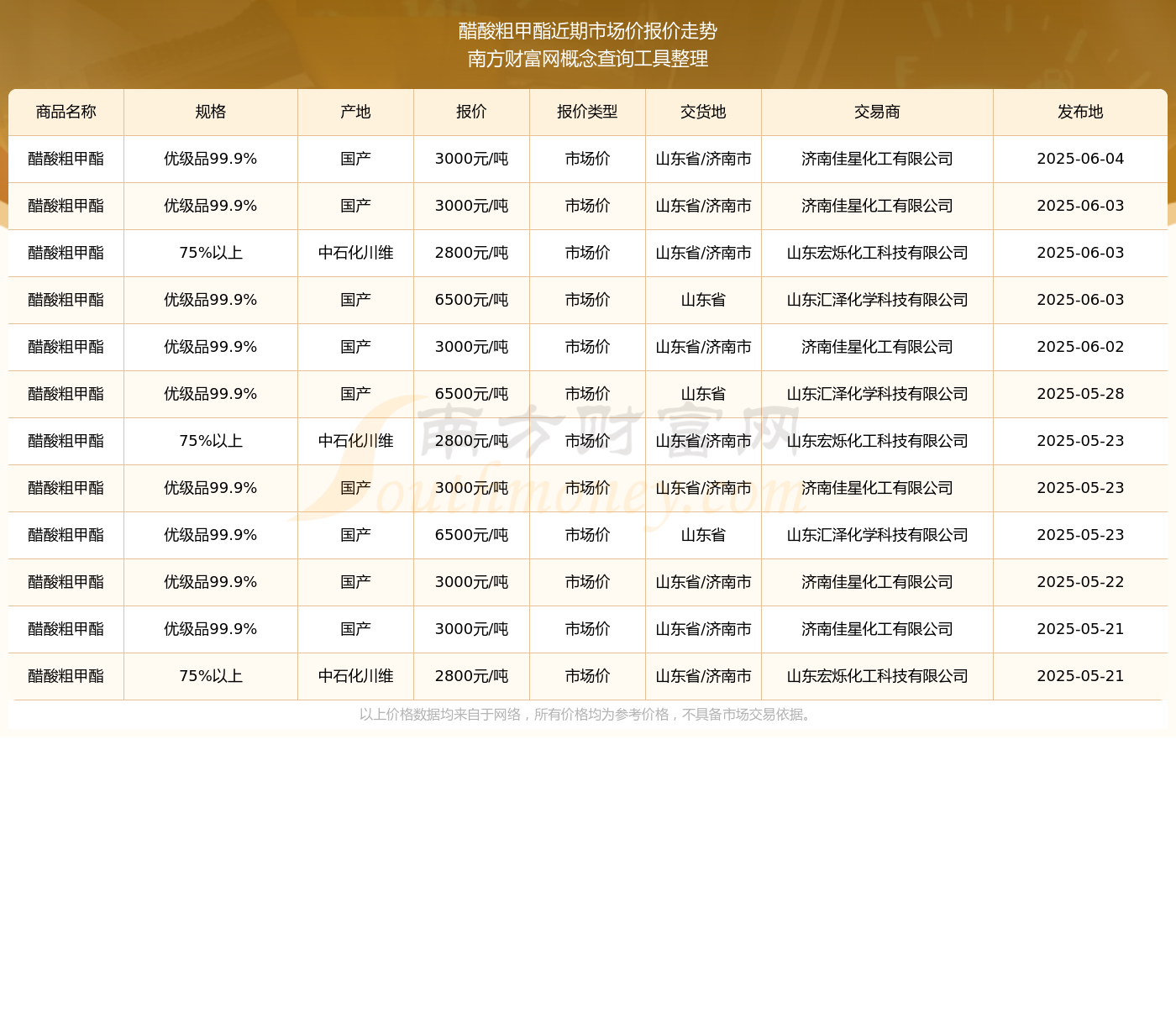Click the 报价类型 column header

[x=588, y=112]
